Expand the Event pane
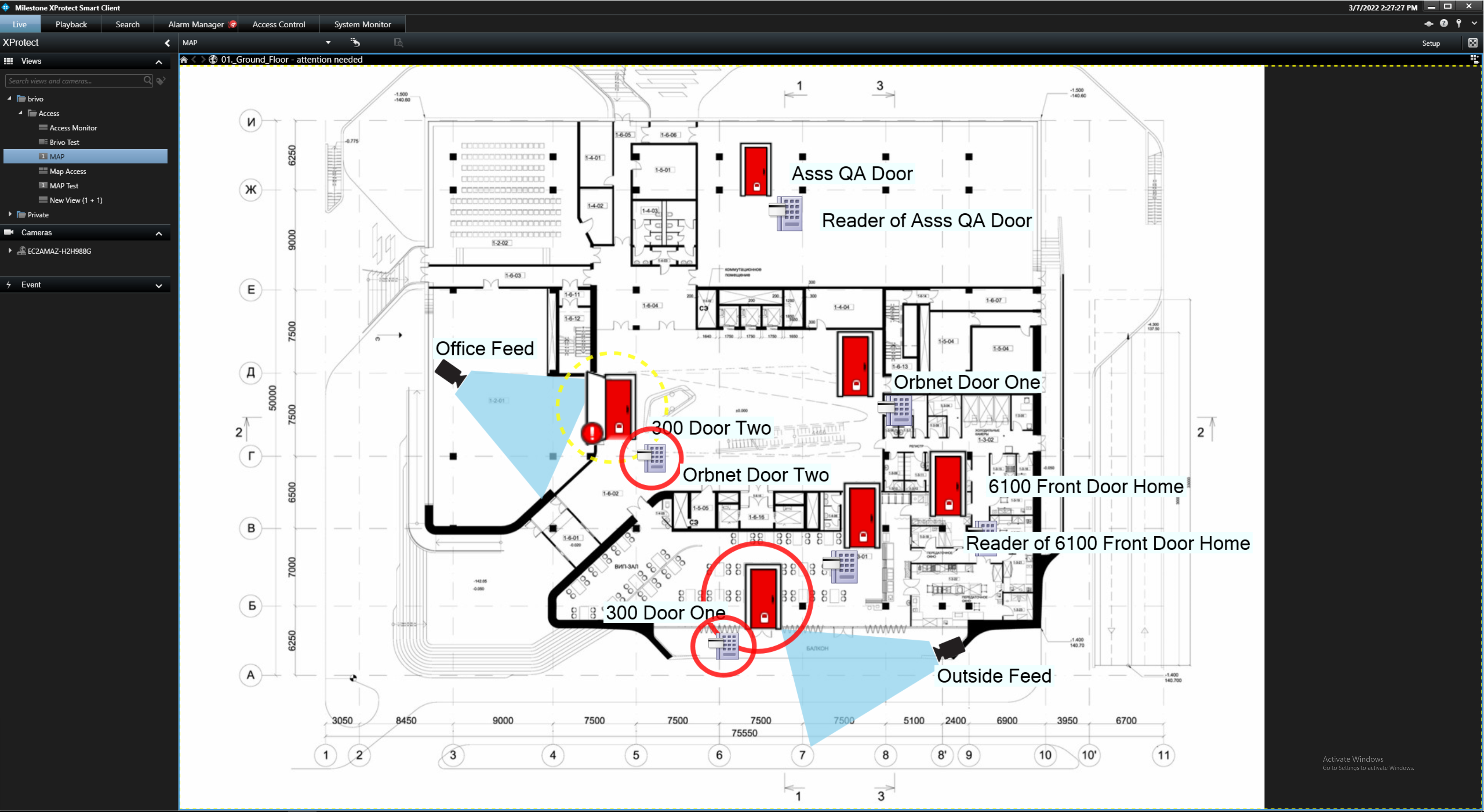This screenshot has width=1484, height=812. click(x=159, y=285)
